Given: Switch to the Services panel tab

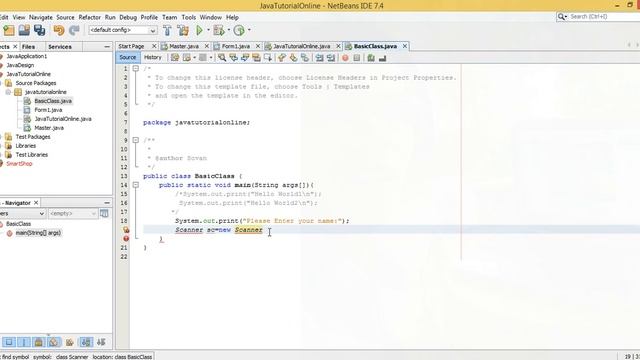Looking at the screenshot, I should tap(60, 47).
